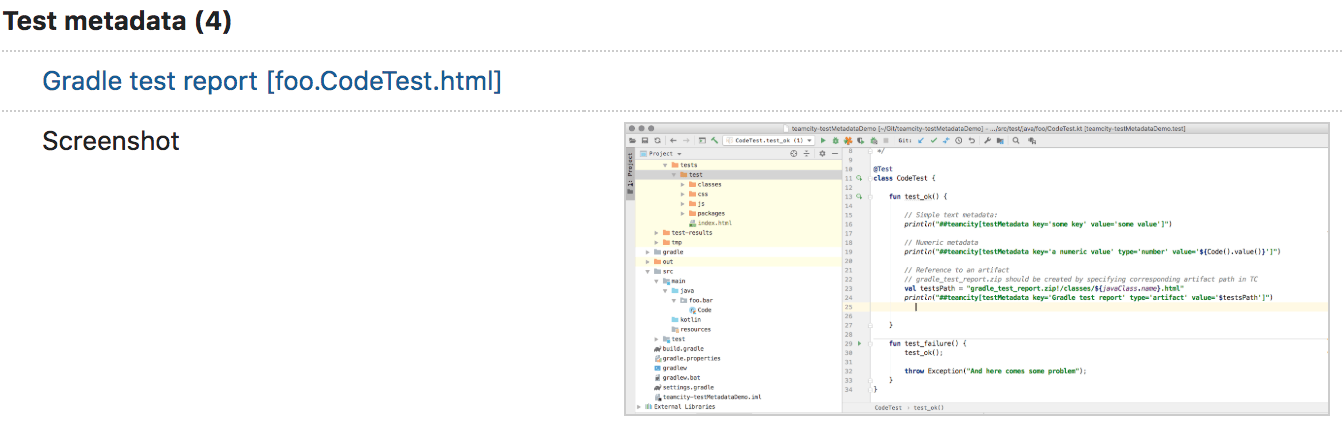The image size is (1343, 429).
Task: Expand the classes folder in the project tree
Action: 682,185
